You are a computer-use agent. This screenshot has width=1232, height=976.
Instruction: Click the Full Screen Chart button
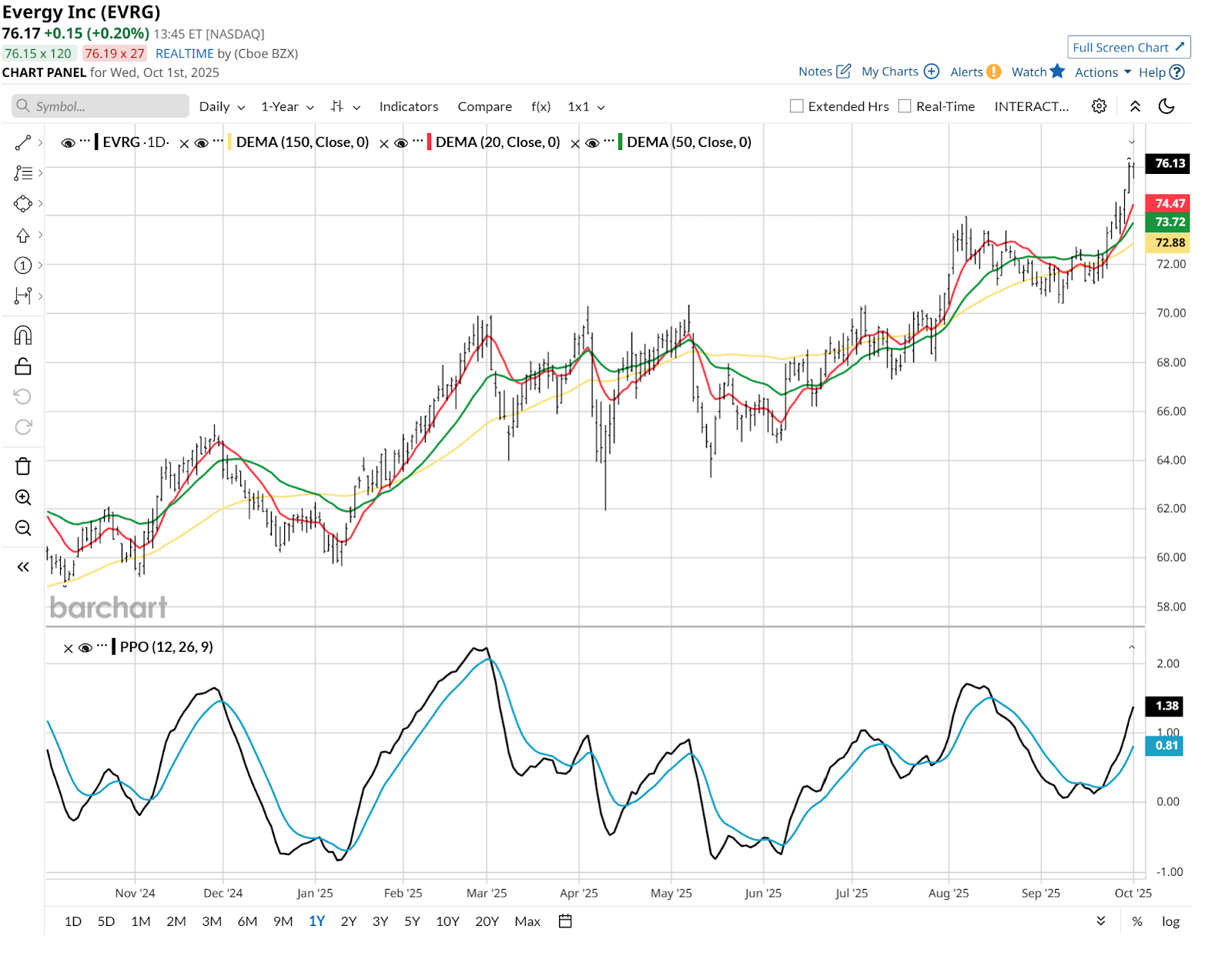point(1128,48)
